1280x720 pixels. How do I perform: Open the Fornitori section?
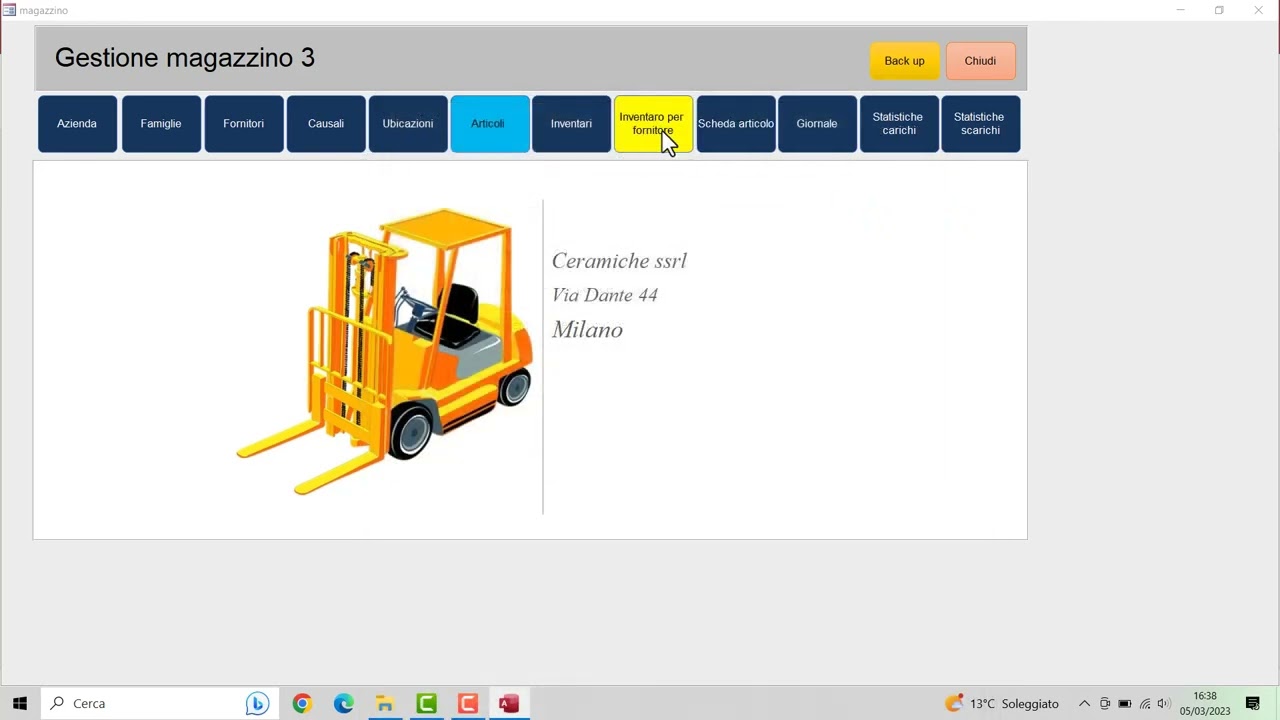point(244,124)
